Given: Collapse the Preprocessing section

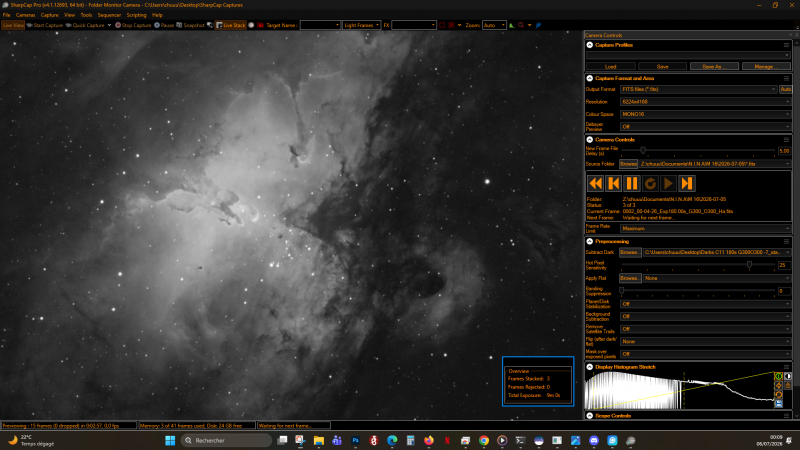Looking at the screenshot, I should tap(590, 241).
